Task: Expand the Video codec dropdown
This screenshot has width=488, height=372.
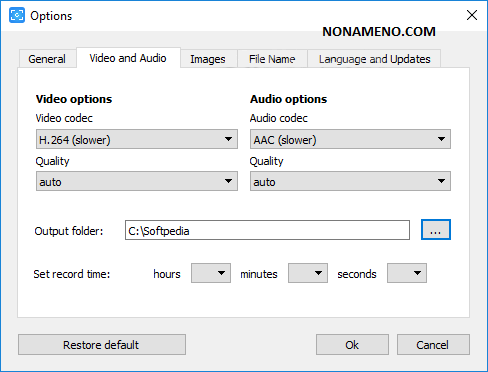Action: [x=137, y=139]
